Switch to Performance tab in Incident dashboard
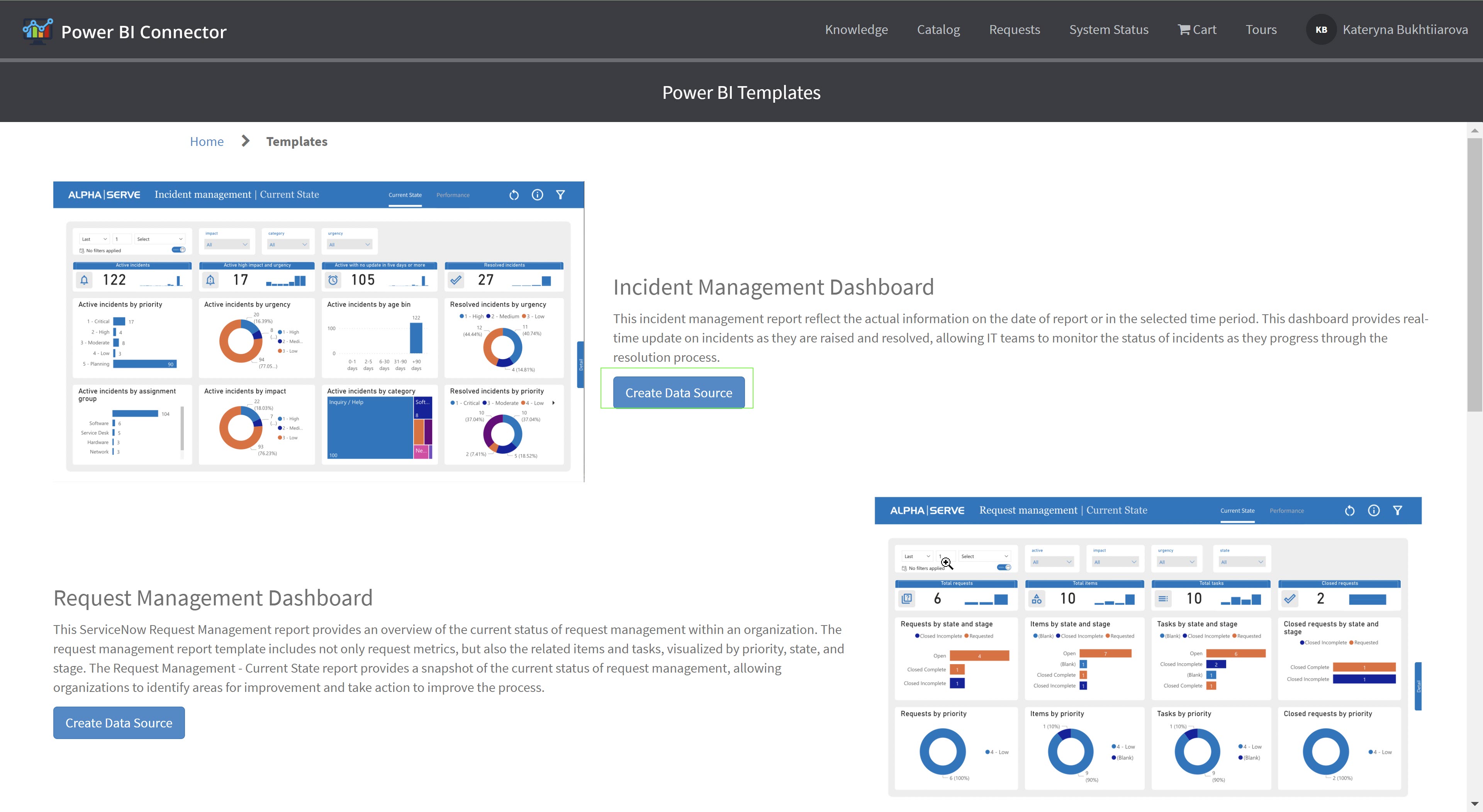 [x=453, y=195]
